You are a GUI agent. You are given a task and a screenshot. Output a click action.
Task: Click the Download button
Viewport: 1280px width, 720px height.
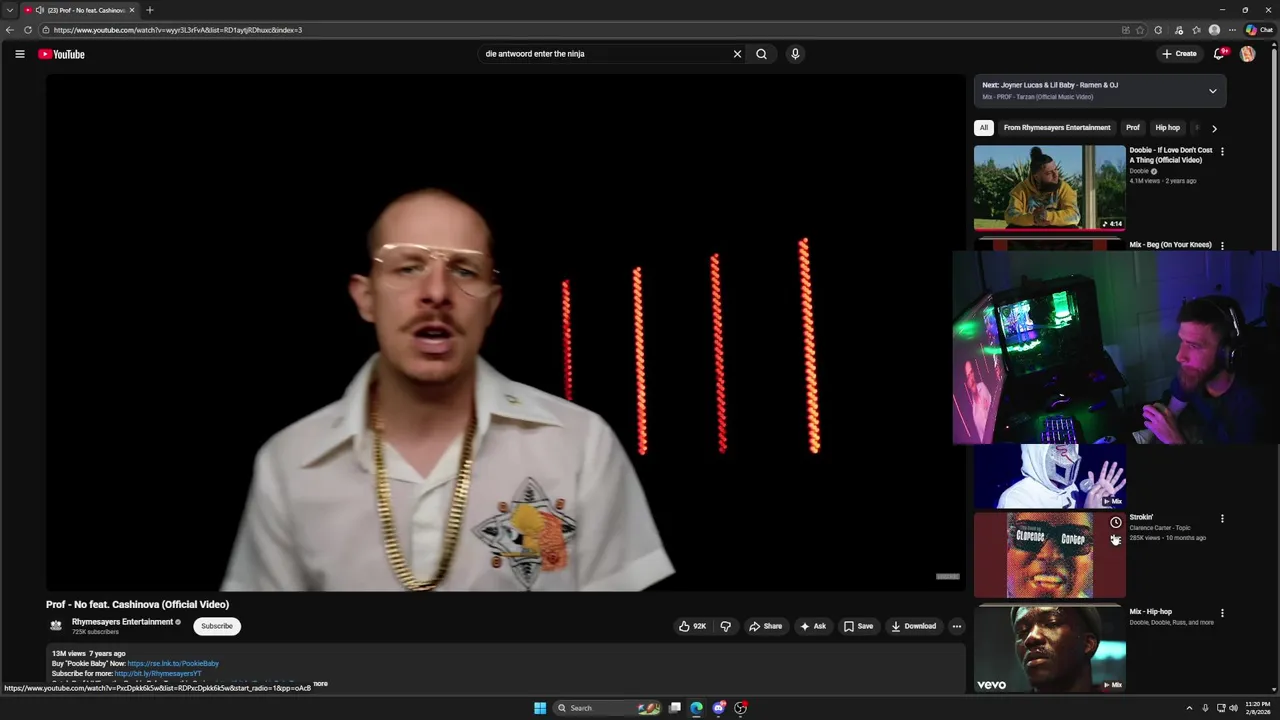coord(914,626)
